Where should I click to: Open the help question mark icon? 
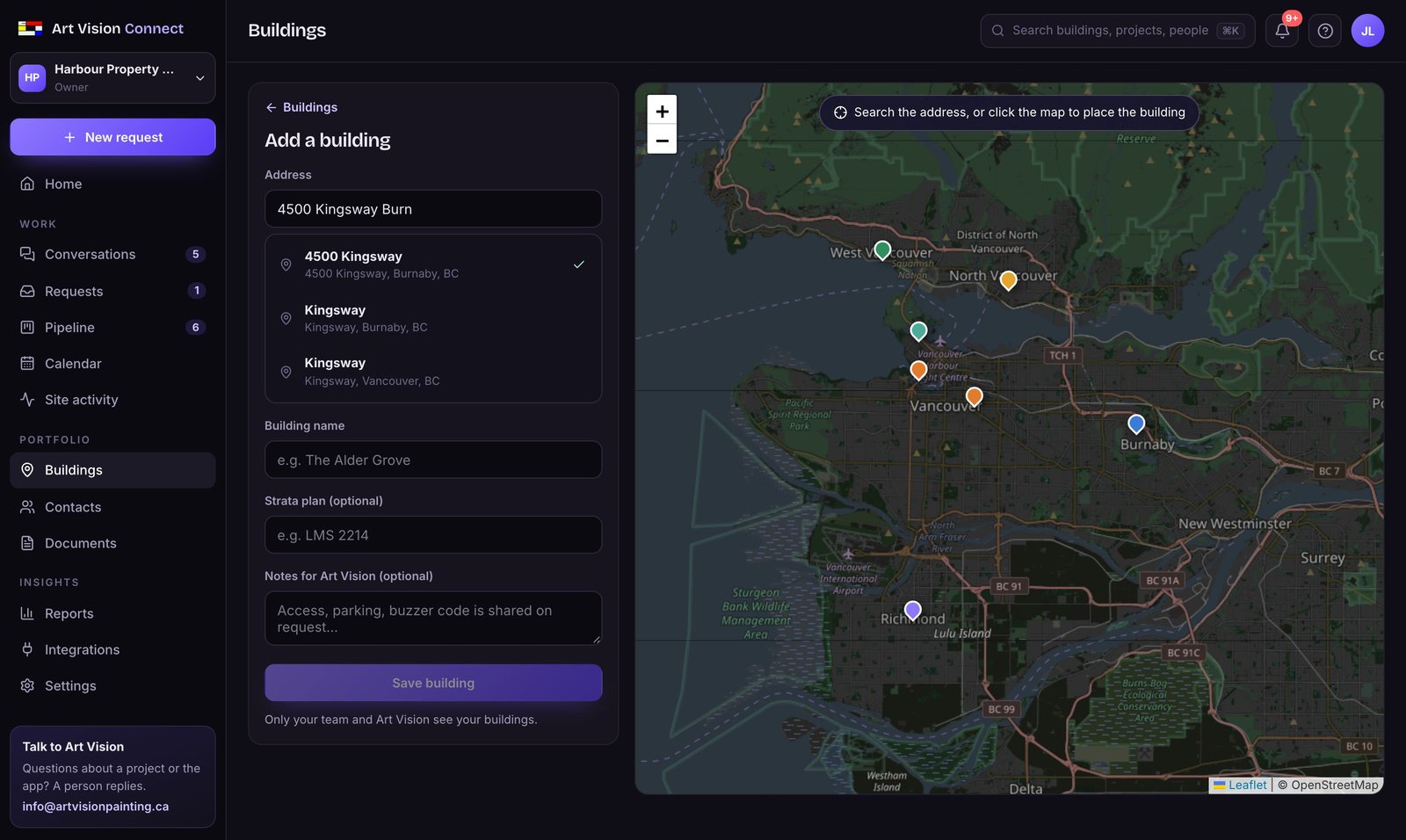(1325, 31)
